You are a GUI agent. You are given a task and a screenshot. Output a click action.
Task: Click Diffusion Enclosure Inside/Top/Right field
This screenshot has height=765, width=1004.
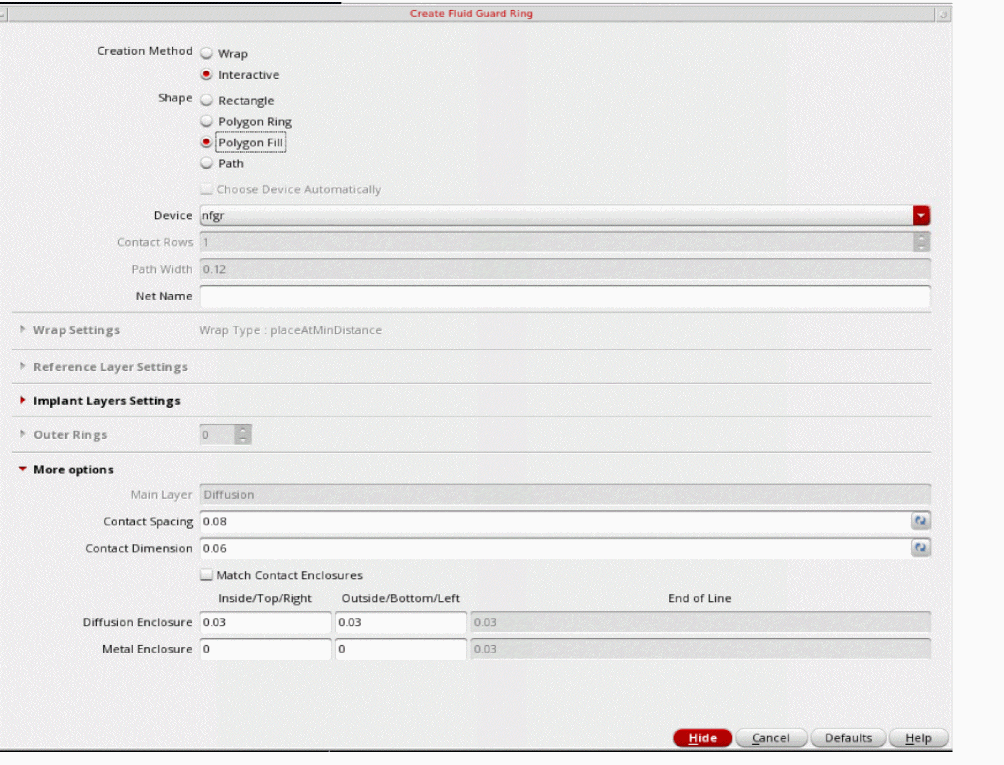coord(266,622)
